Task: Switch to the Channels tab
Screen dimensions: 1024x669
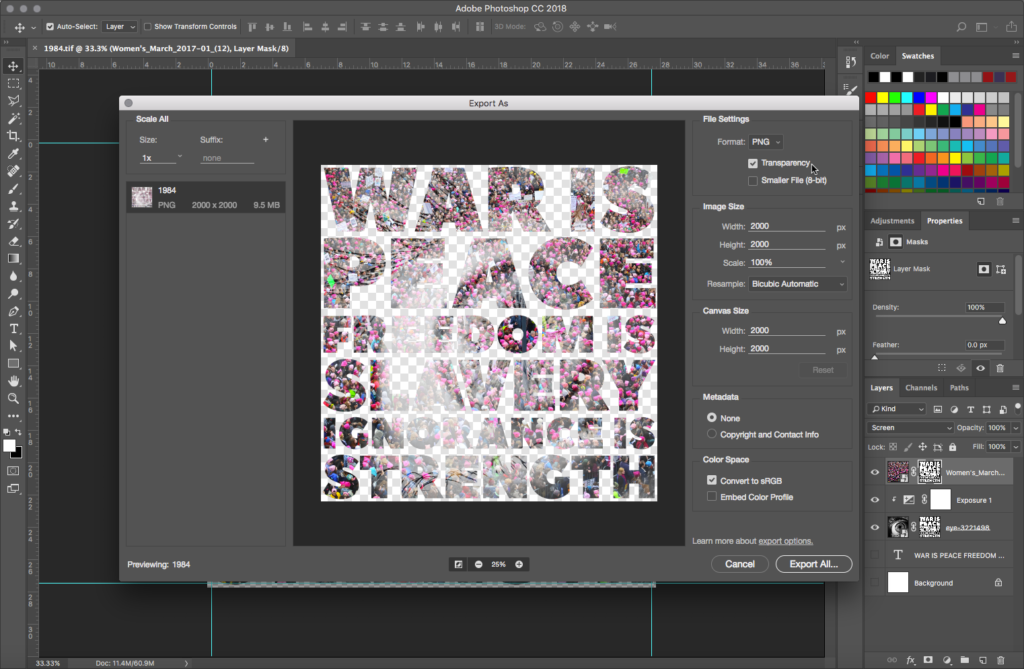Action: click(x=920, y=388)
